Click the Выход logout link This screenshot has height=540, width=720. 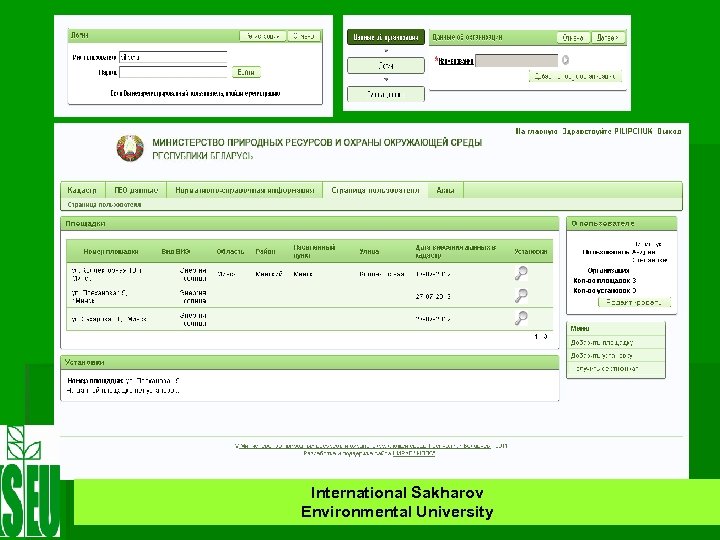pyautogui.click(x=669, y=131)
